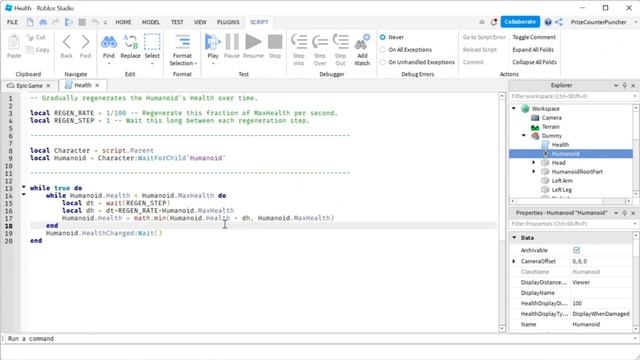This screenshot has width=640, height=360.
Task: Click the new file icon in quick access
Action: pyautogui.click(x=30, y=22)
